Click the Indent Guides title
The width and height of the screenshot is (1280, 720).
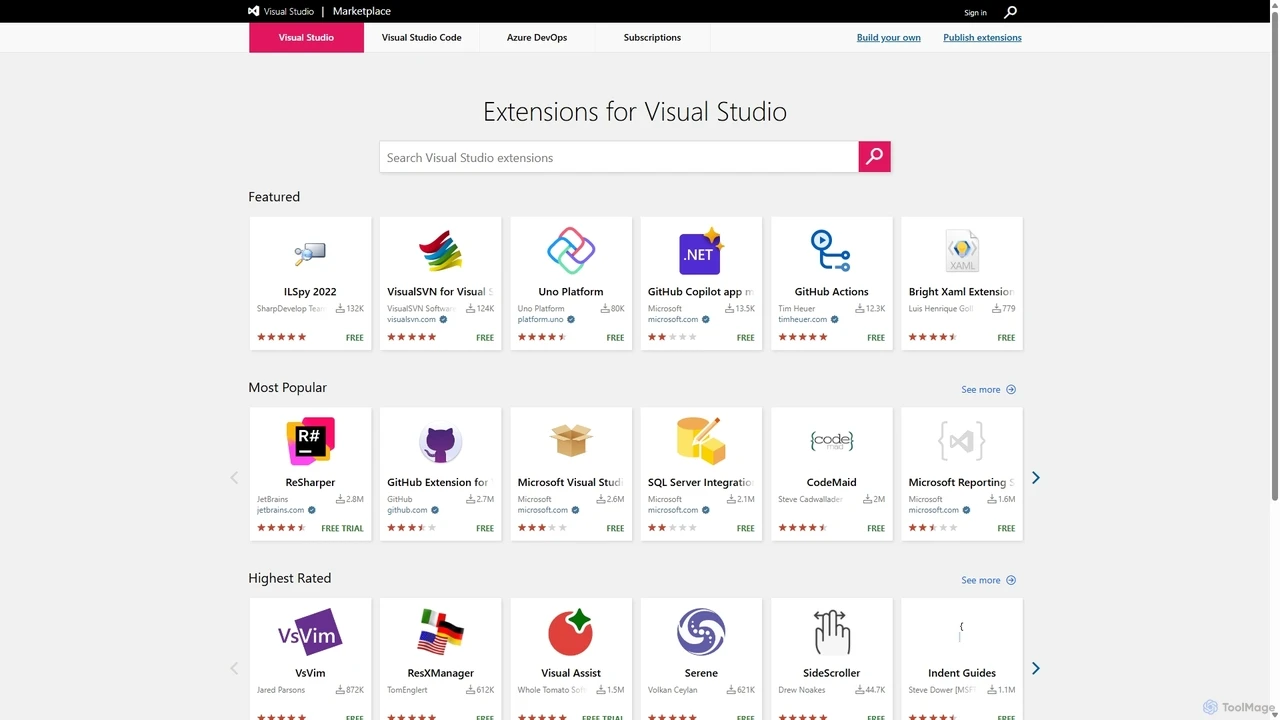pyautogui.click(x=962, y=673)
